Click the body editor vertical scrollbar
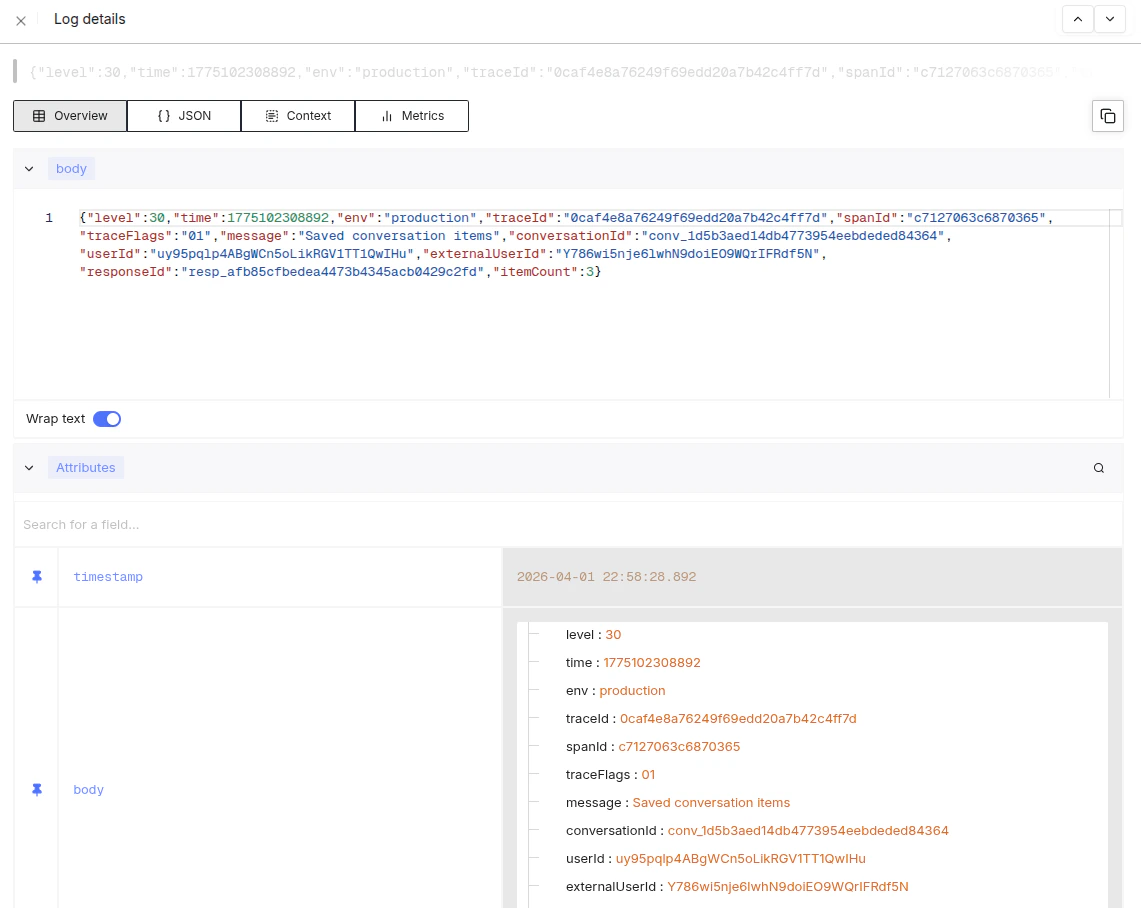The image size is (1141, 908). tap(1116, 303)
